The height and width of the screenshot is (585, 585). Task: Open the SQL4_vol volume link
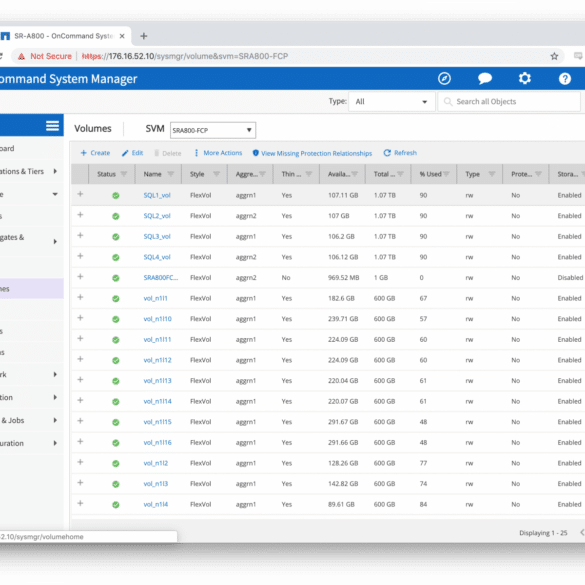coord(157,257)
